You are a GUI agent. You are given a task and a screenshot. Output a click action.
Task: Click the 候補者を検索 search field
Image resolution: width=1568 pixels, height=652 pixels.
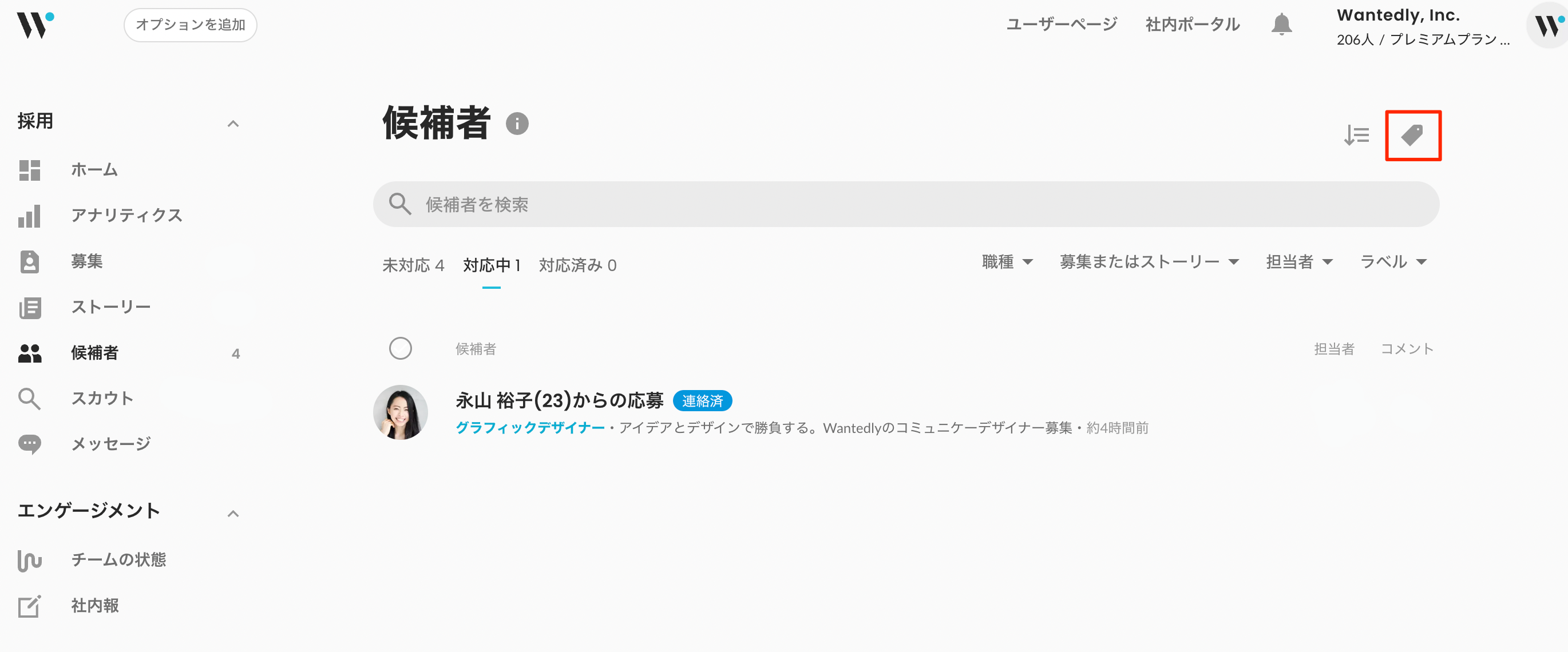click(x=906, y=204)
